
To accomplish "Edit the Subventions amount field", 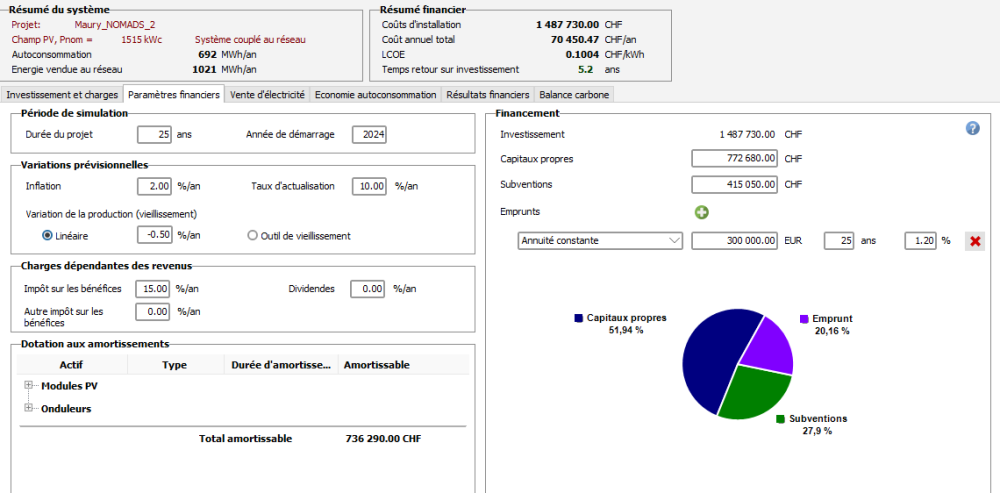I will point(734,185).
